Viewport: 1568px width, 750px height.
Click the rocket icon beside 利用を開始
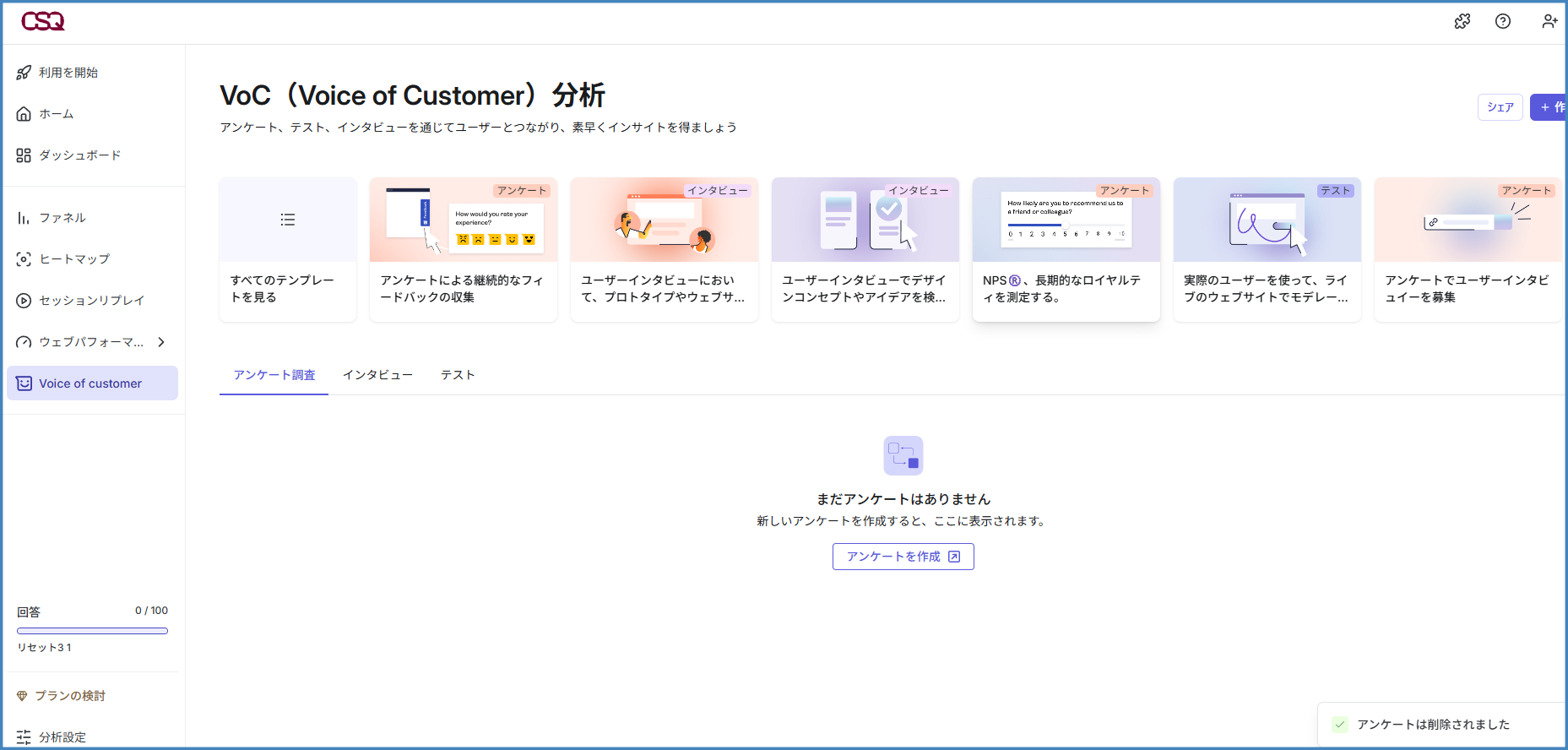coord(24,73)
